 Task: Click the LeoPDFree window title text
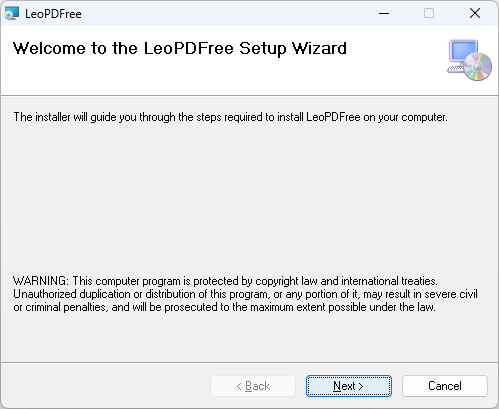pos(53,14)
